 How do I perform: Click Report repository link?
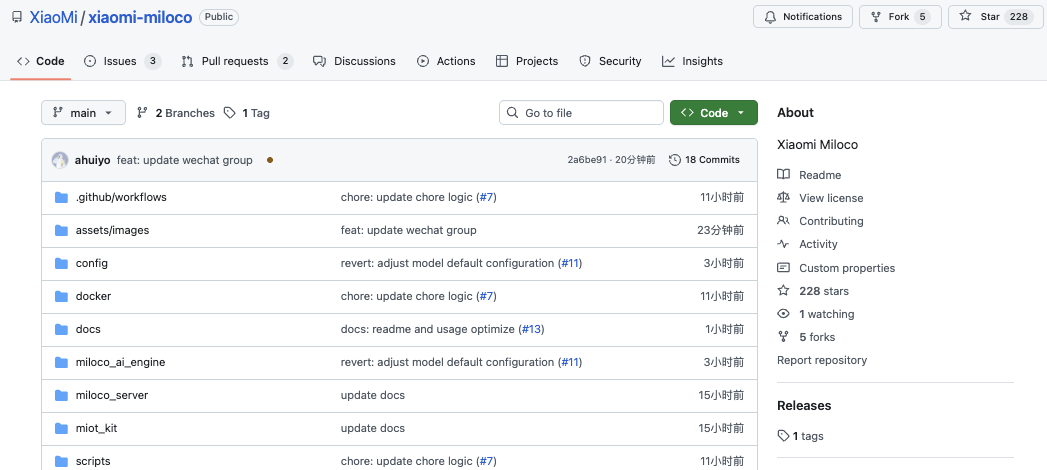822,360
